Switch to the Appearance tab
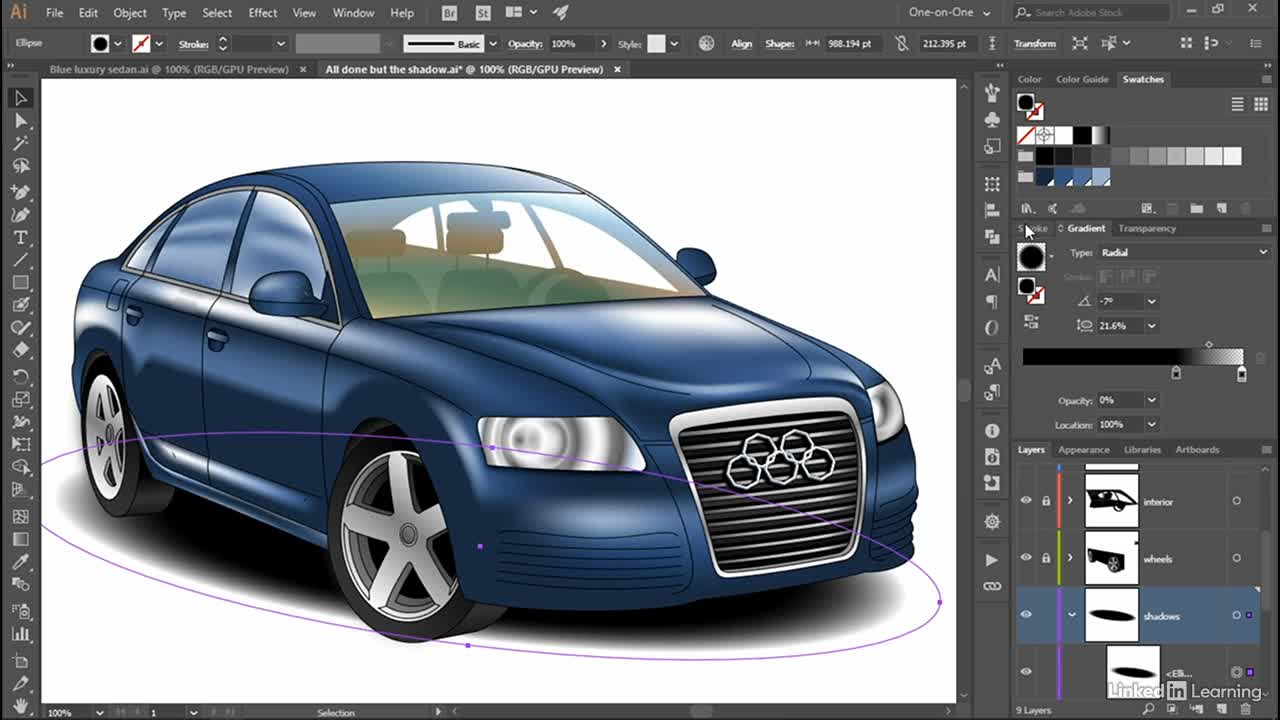Image resolution: width=1280 pixels, height=720 pixels. point(1084,449)
